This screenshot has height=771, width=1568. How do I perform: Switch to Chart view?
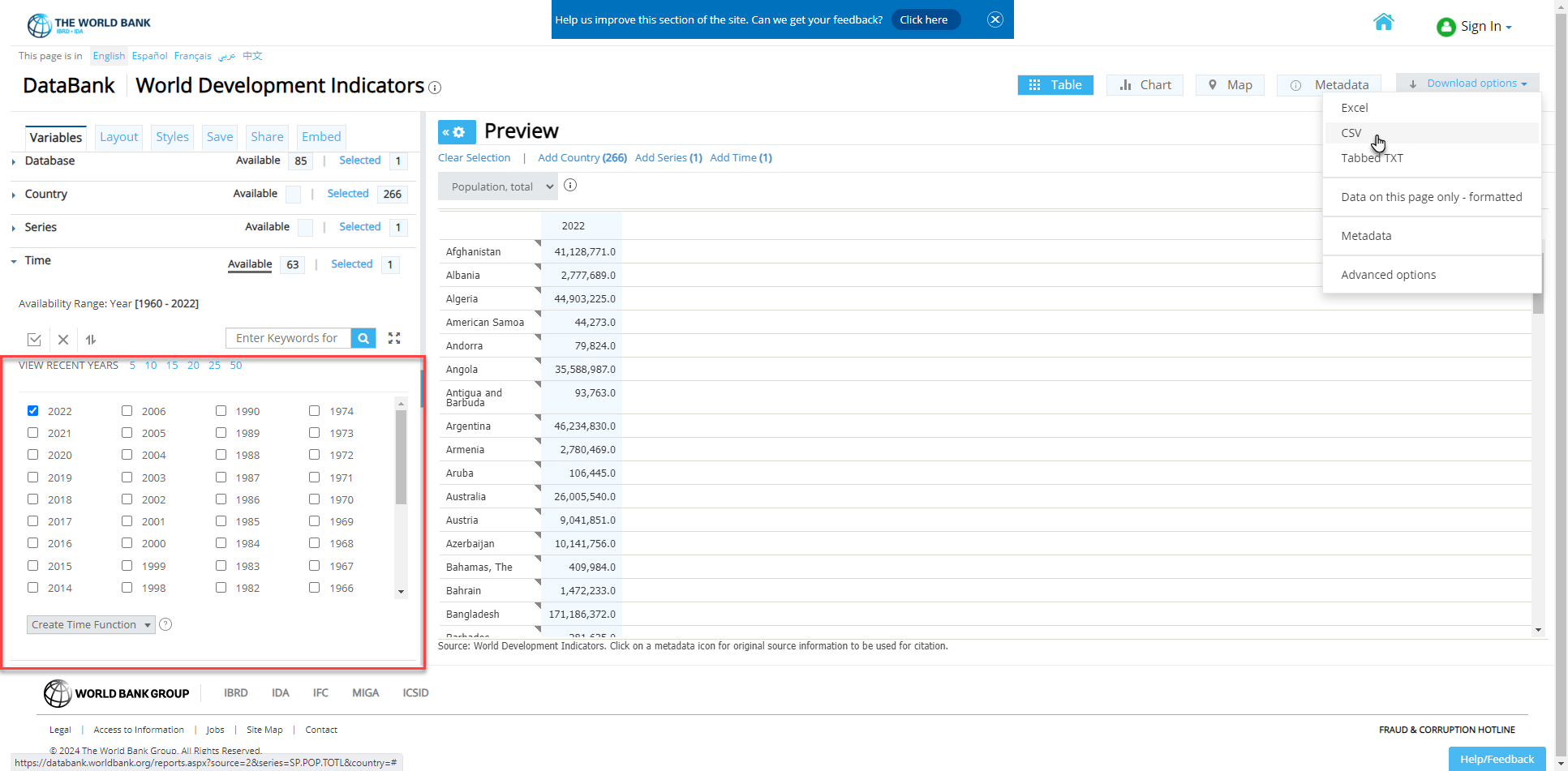[1145, 85]
